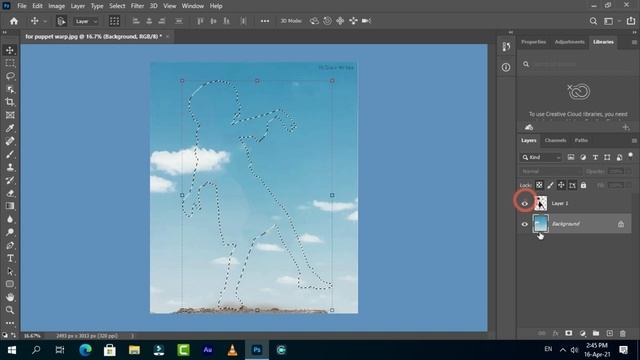The height and width of the screenshot is (360, 640).
Task: Turn layer filtering on or off
Action: coord(631,156)
